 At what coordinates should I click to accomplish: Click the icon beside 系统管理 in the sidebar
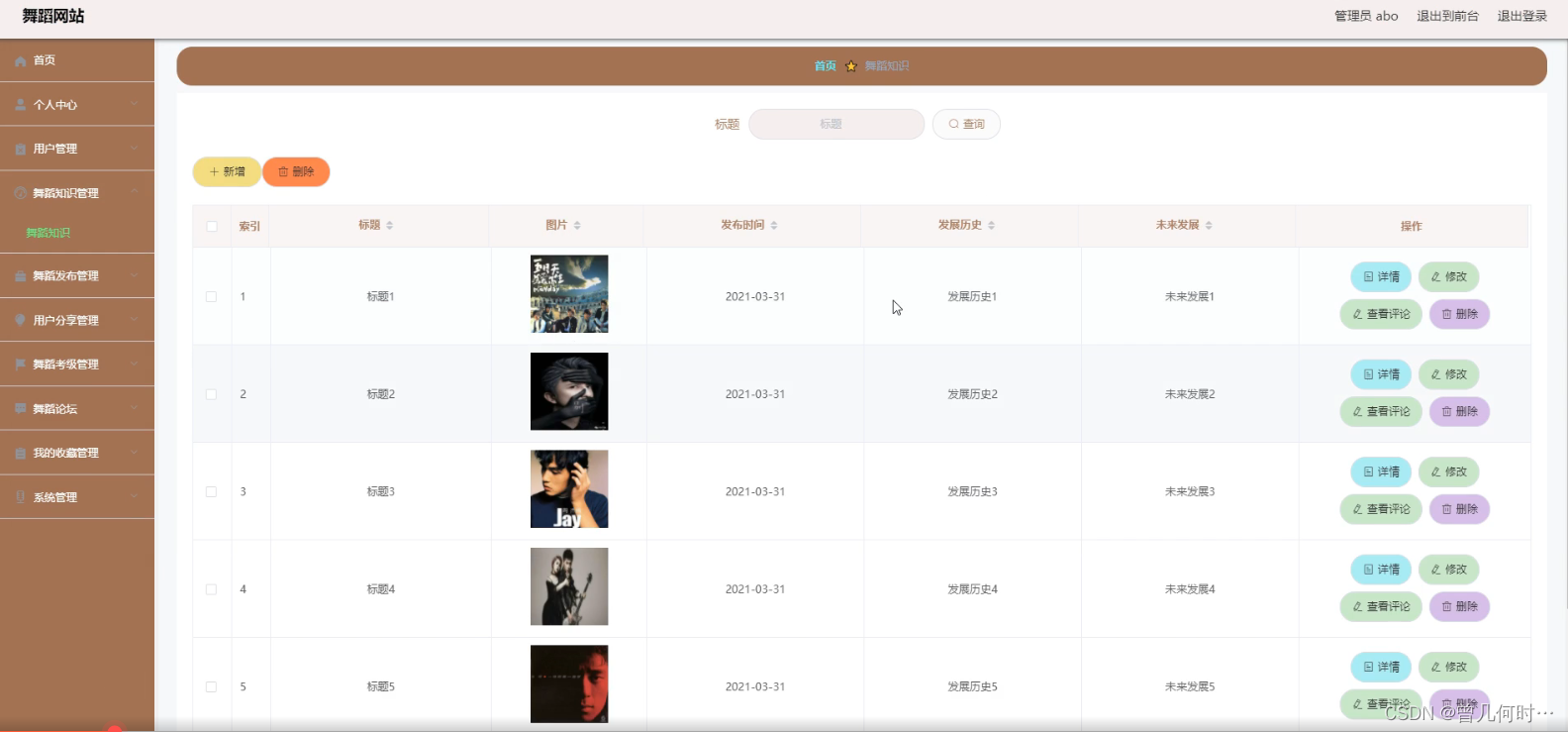pyautogui.click(x=20, y=497)
